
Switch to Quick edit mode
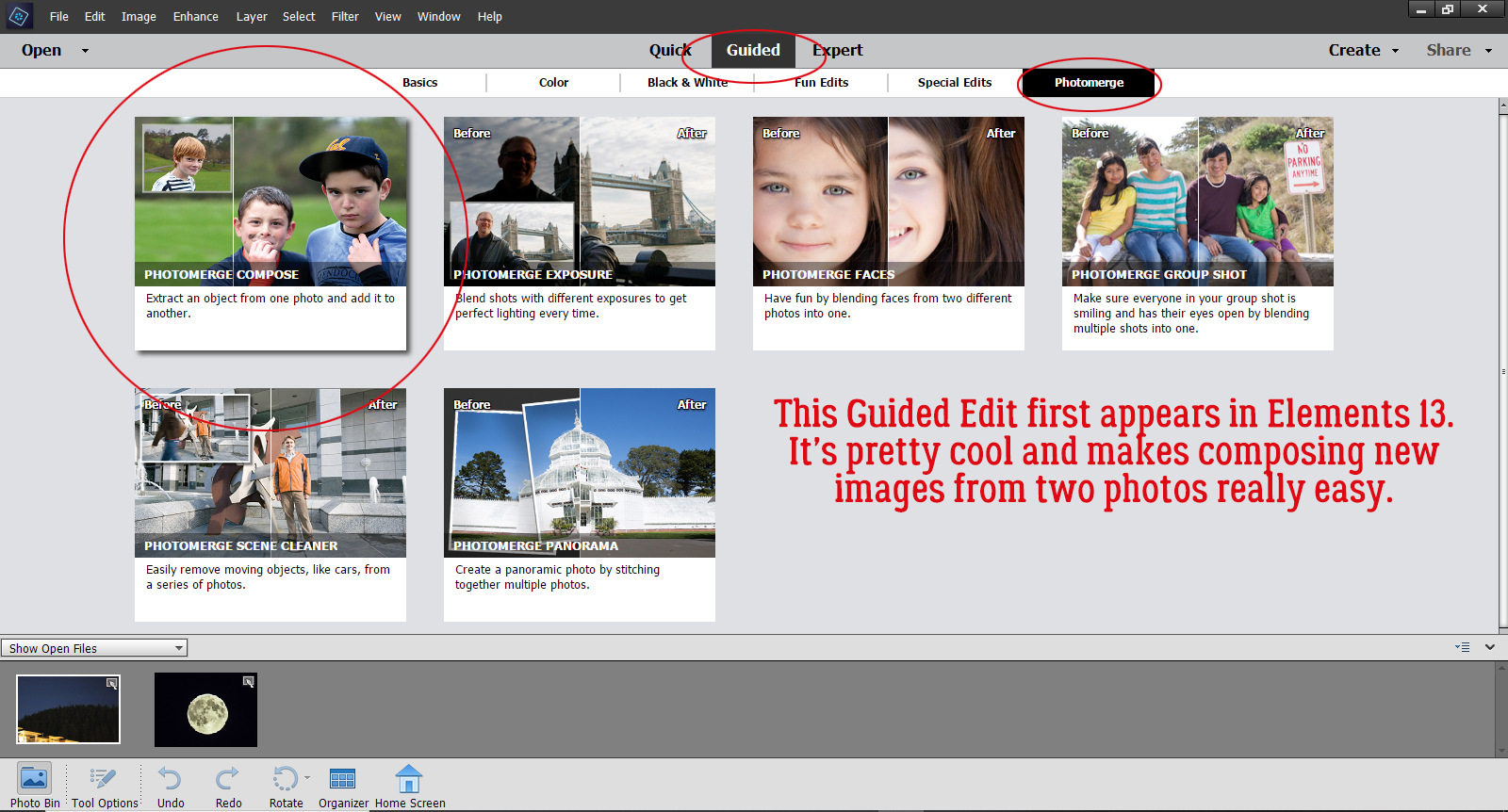click(x=670, y=51)
